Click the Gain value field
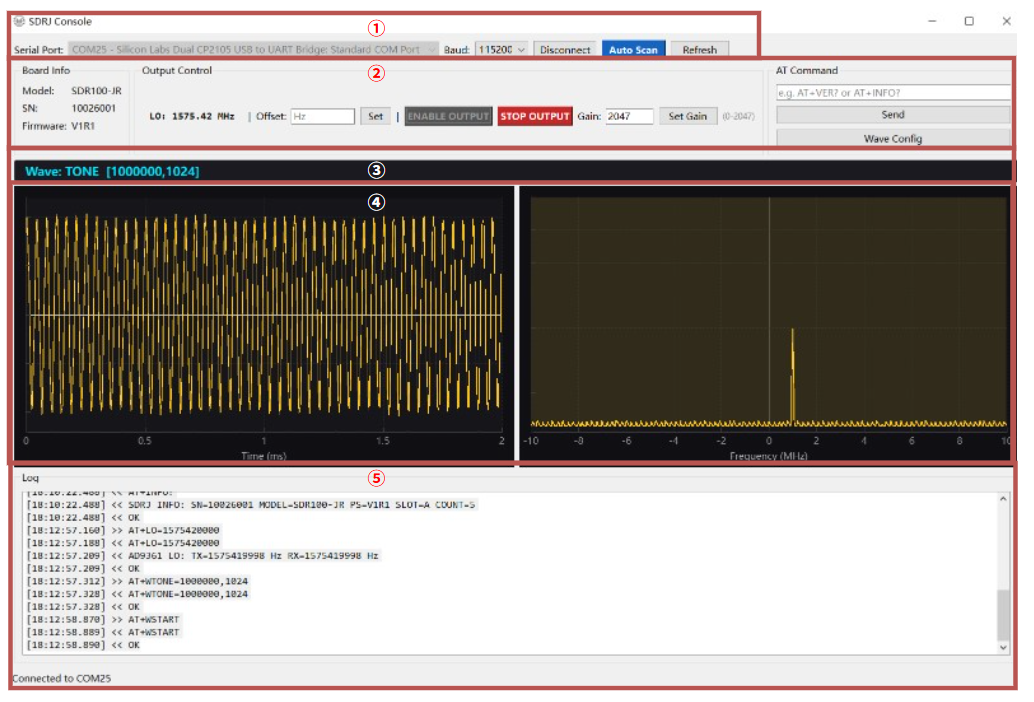Screen dimensions: 1034x702 629,117
